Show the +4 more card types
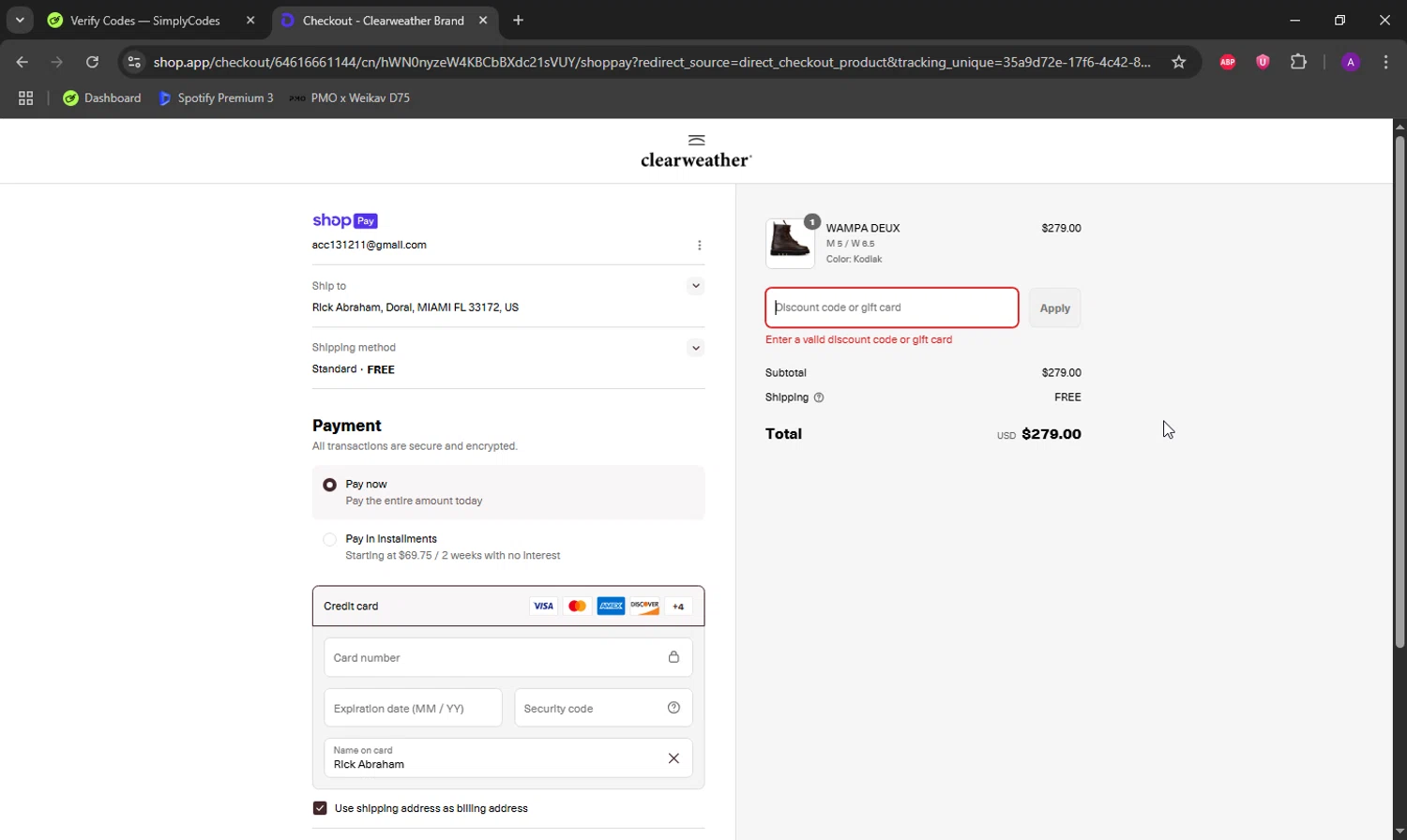1407x840 pixels. point(678,607)
